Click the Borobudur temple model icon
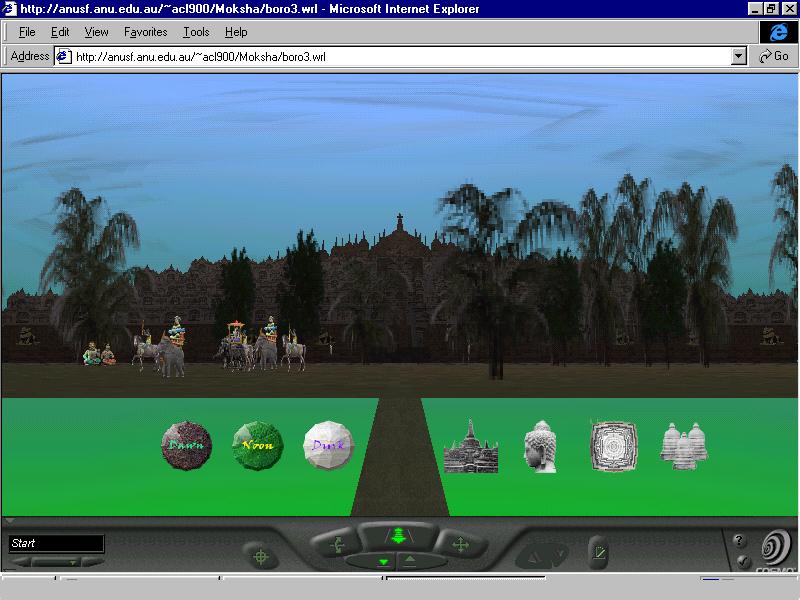Screen dimensions: 800x600 [x=470, y=446]
